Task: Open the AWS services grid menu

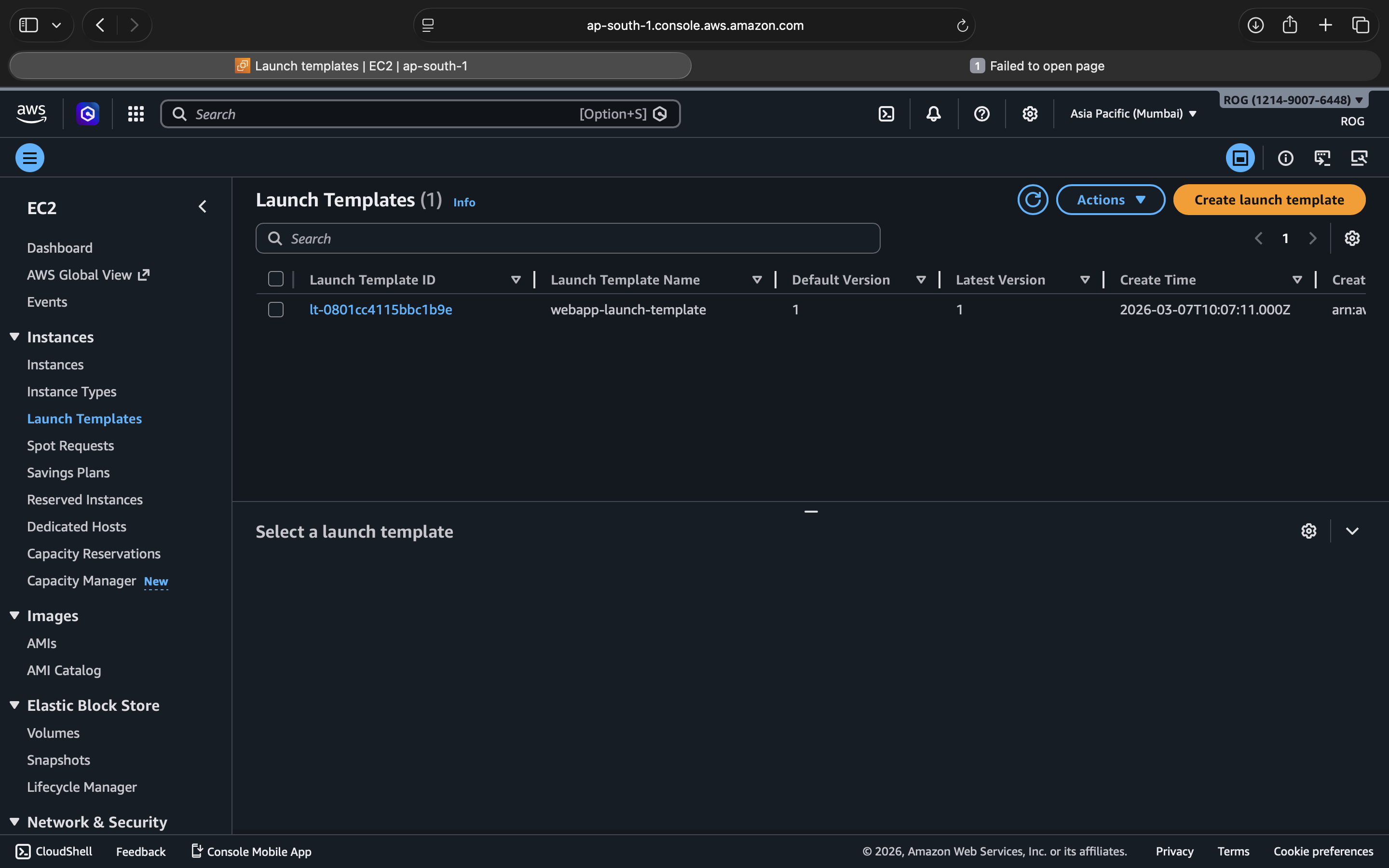Action: 136,114
